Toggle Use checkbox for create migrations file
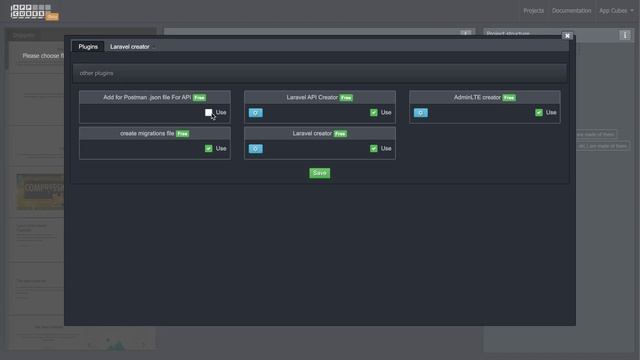The width and height of the screenshot is (640, 360). 209,149
